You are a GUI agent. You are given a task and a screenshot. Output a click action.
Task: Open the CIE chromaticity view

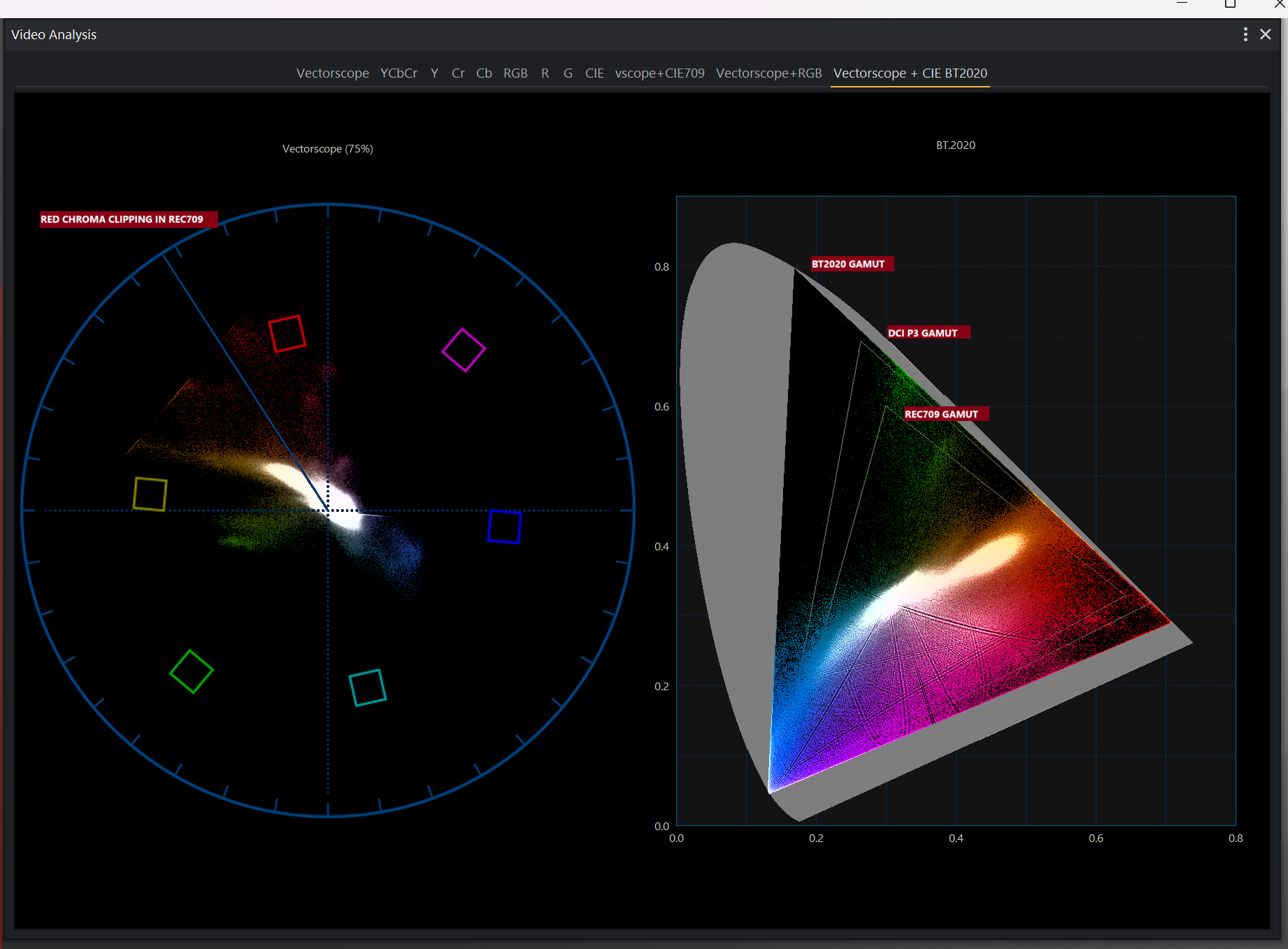(x=594, y=73)
